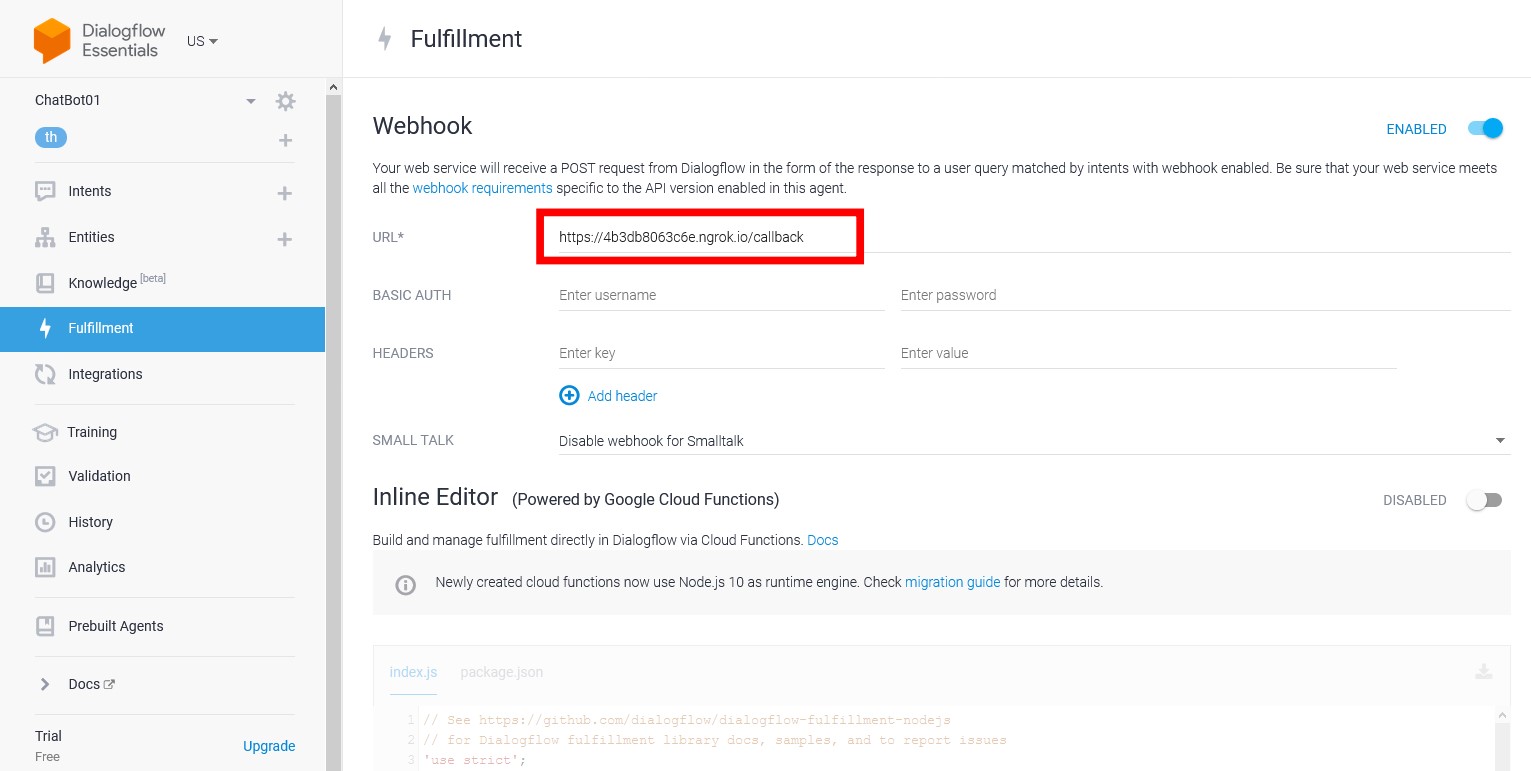This screenshot has width=1531, height=771.
Task: Toggle the Webhook ENABLED switch
Action: click(x=1485, y=128)
